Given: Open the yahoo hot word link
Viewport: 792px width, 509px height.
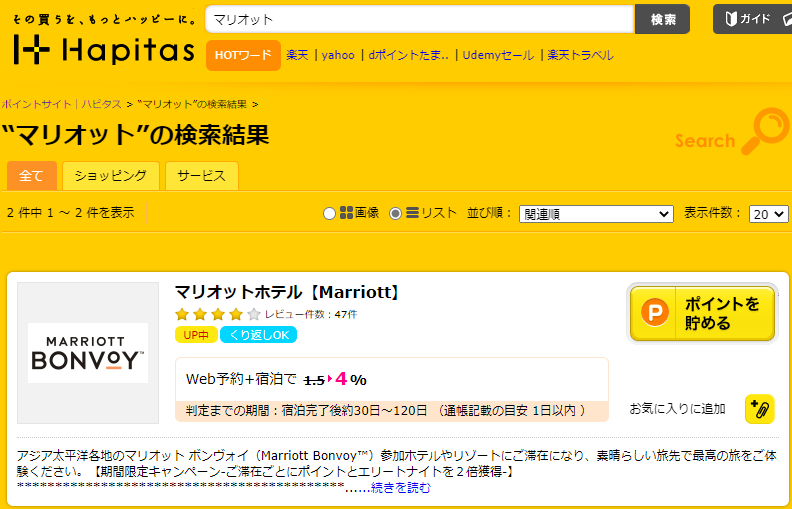Looking at the screenshot, I should (338, 55).
